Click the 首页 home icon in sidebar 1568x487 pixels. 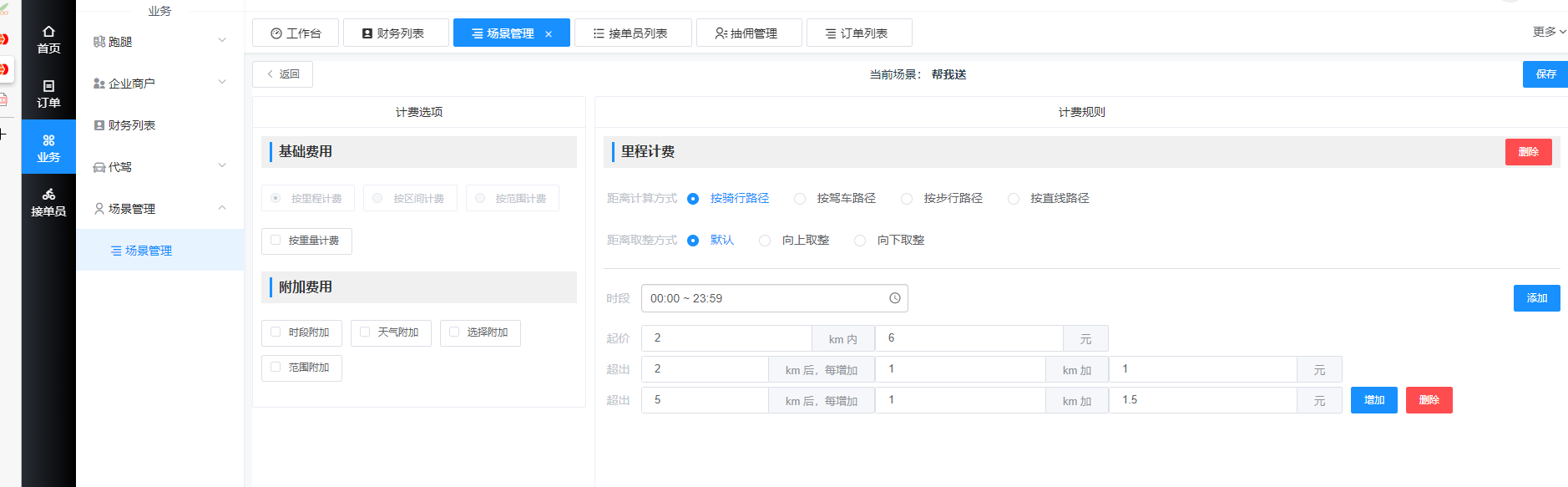(48, 32)
